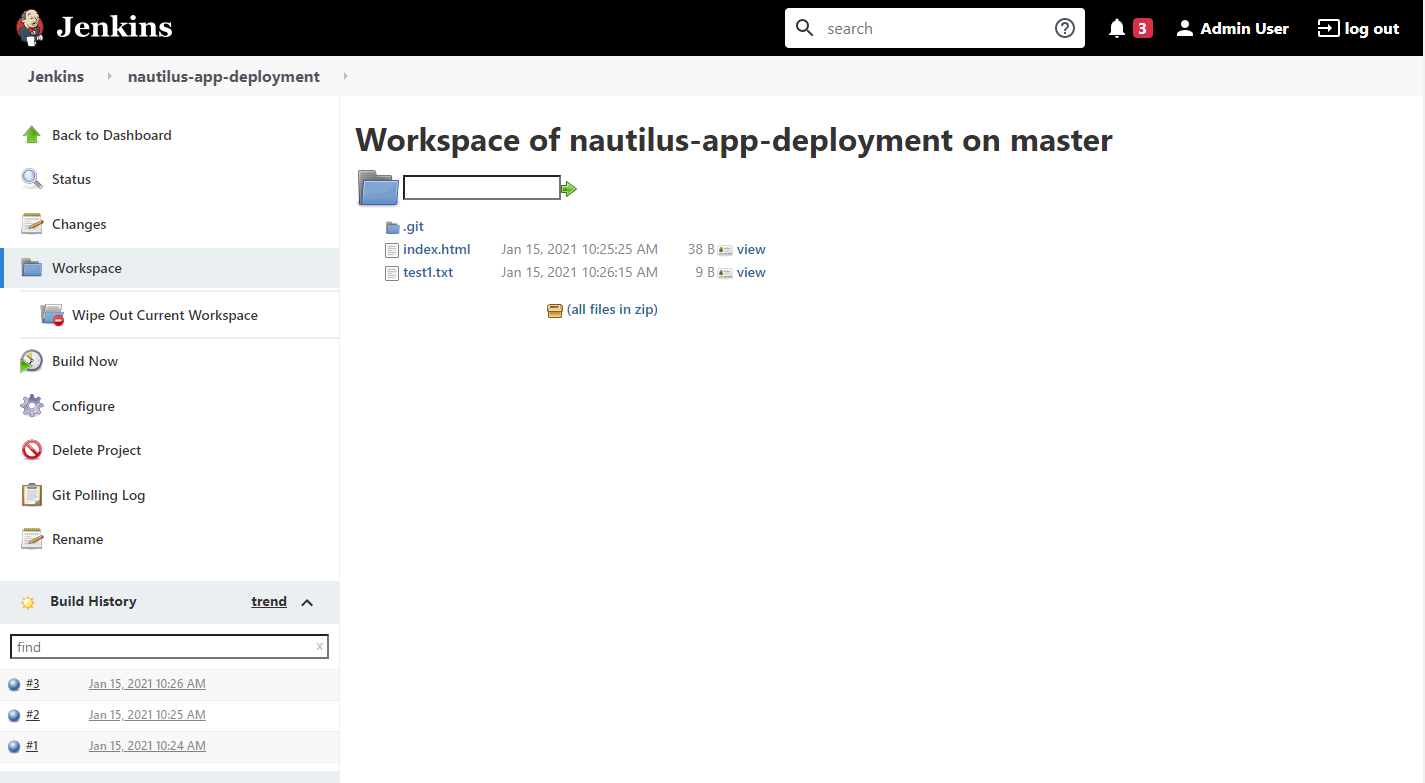The image size is (1425, 783).
Task: View the index.html file contents
Action: pyautogui.click(x=750, y=249)
